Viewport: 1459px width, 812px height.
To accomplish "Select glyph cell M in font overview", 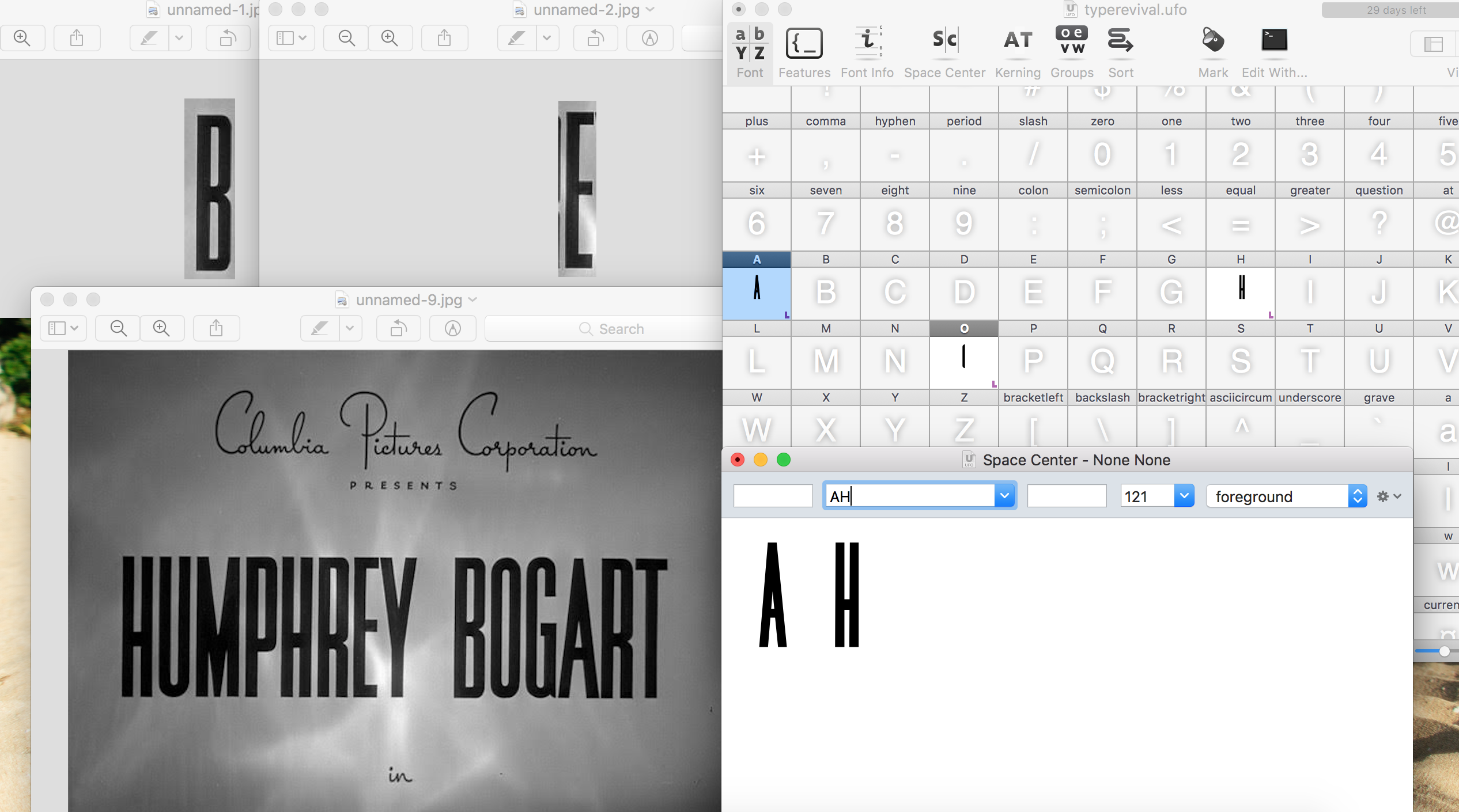I will (x=826, y=355).
